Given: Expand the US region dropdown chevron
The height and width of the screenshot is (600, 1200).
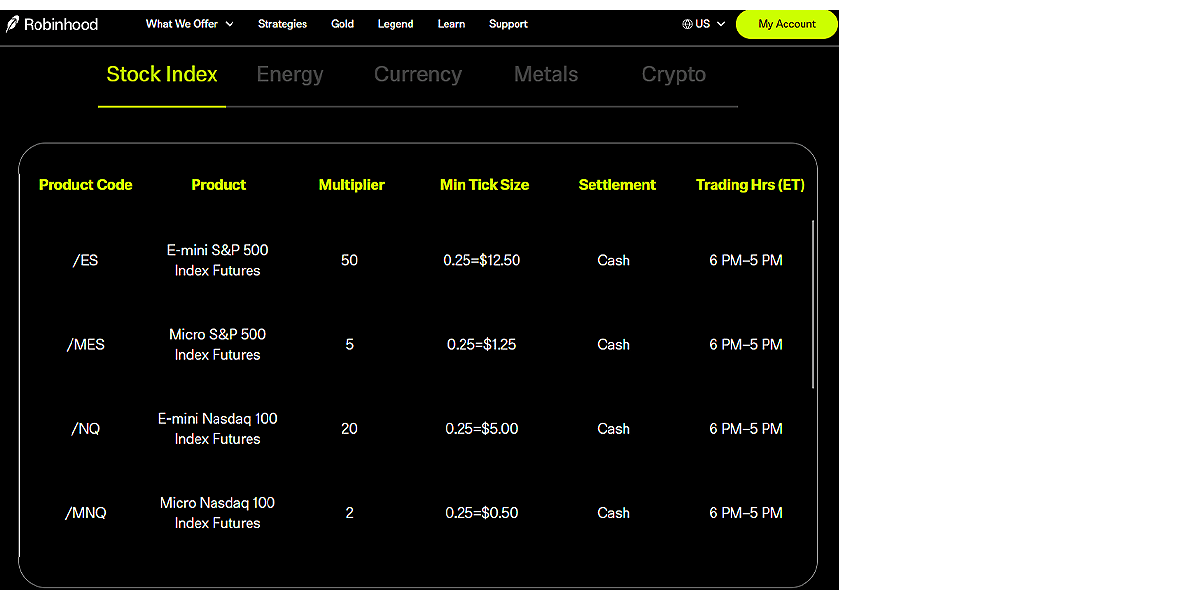Looking at the screenshot, I should pyautogui.click(x=721, y=24).
